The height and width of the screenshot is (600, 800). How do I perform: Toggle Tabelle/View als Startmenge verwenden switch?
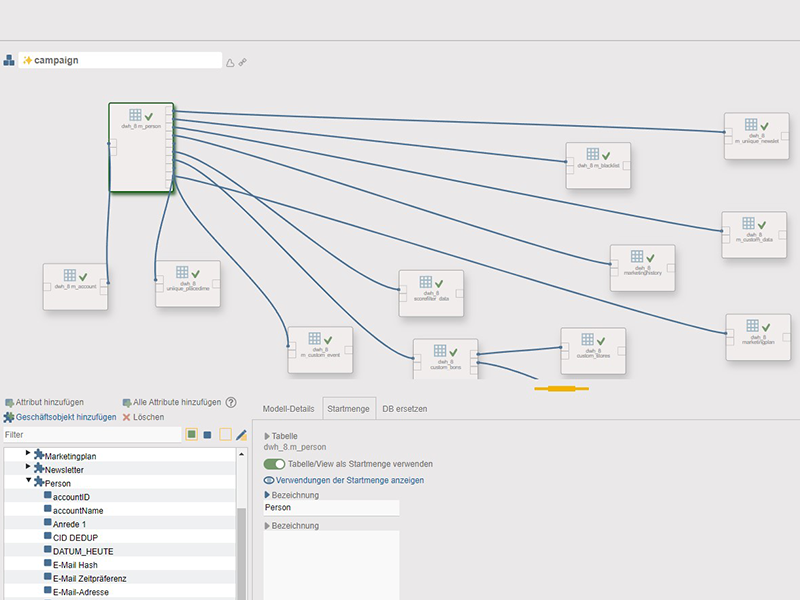[x=274, y=464]
